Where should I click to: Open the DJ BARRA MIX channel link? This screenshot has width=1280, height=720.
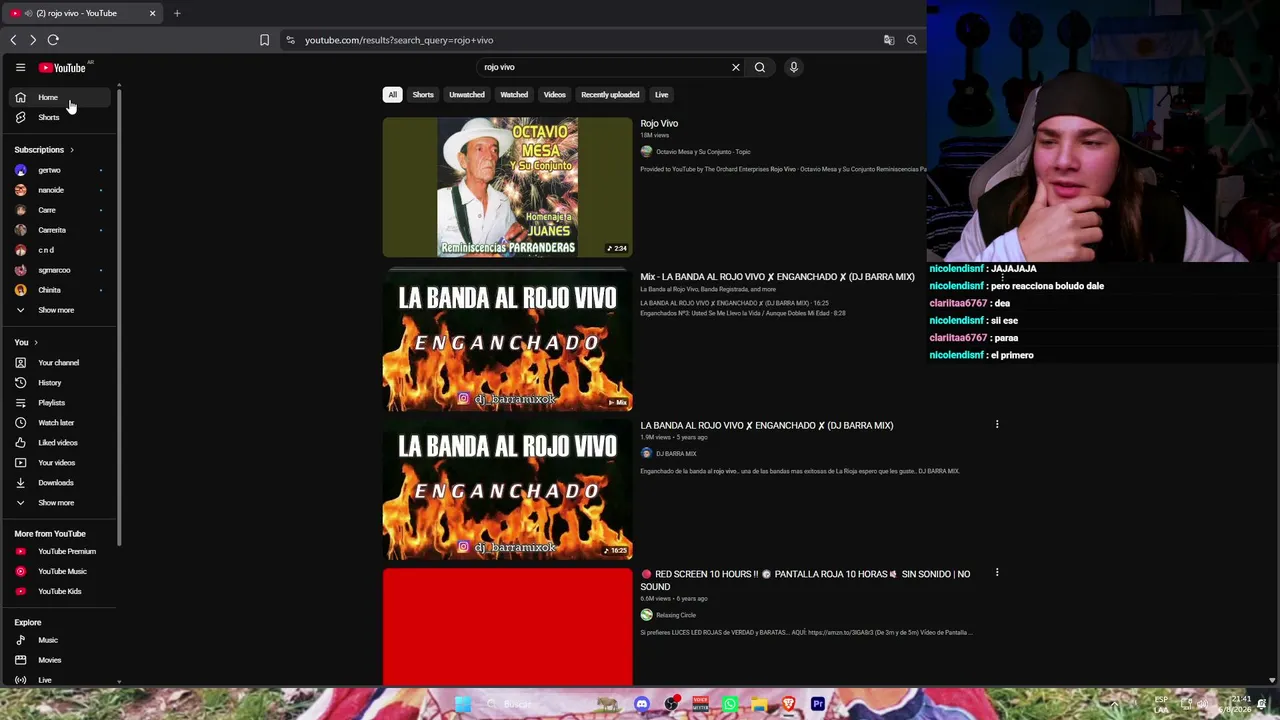click(x=676, y=454)
